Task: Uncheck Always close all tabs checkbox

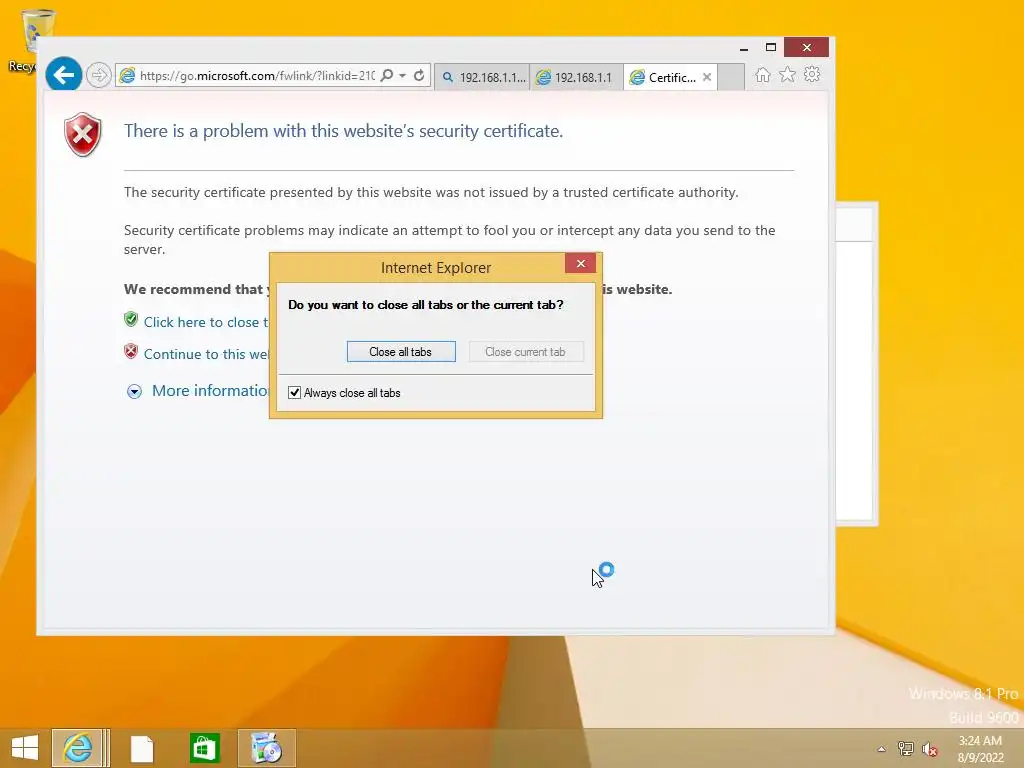Action: coord(295,392)
